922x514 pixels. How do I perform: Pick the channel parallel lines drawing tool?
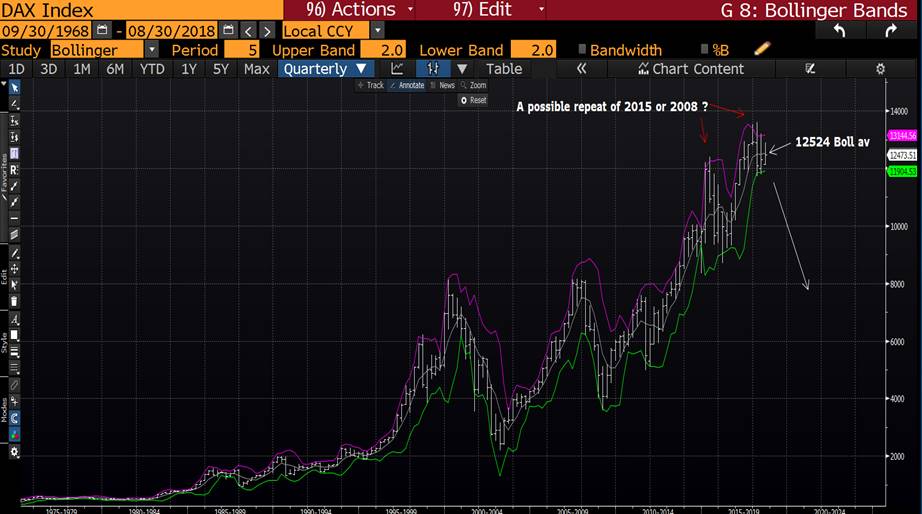(14, 235)
